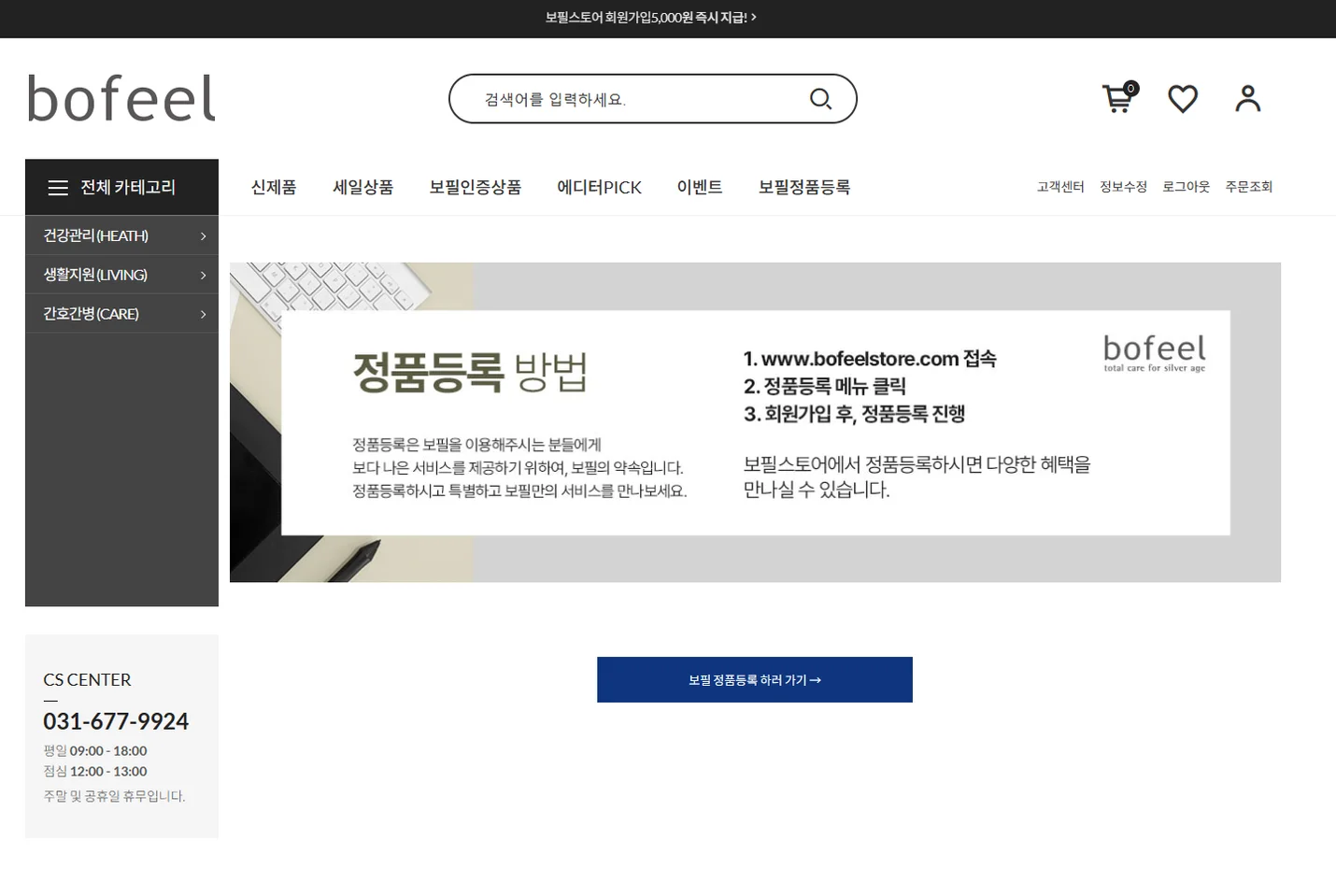Viewport: 1336px width, 896px height.
Task: Click the 정품등록 방법 banner image
Action: pos(755,422)
